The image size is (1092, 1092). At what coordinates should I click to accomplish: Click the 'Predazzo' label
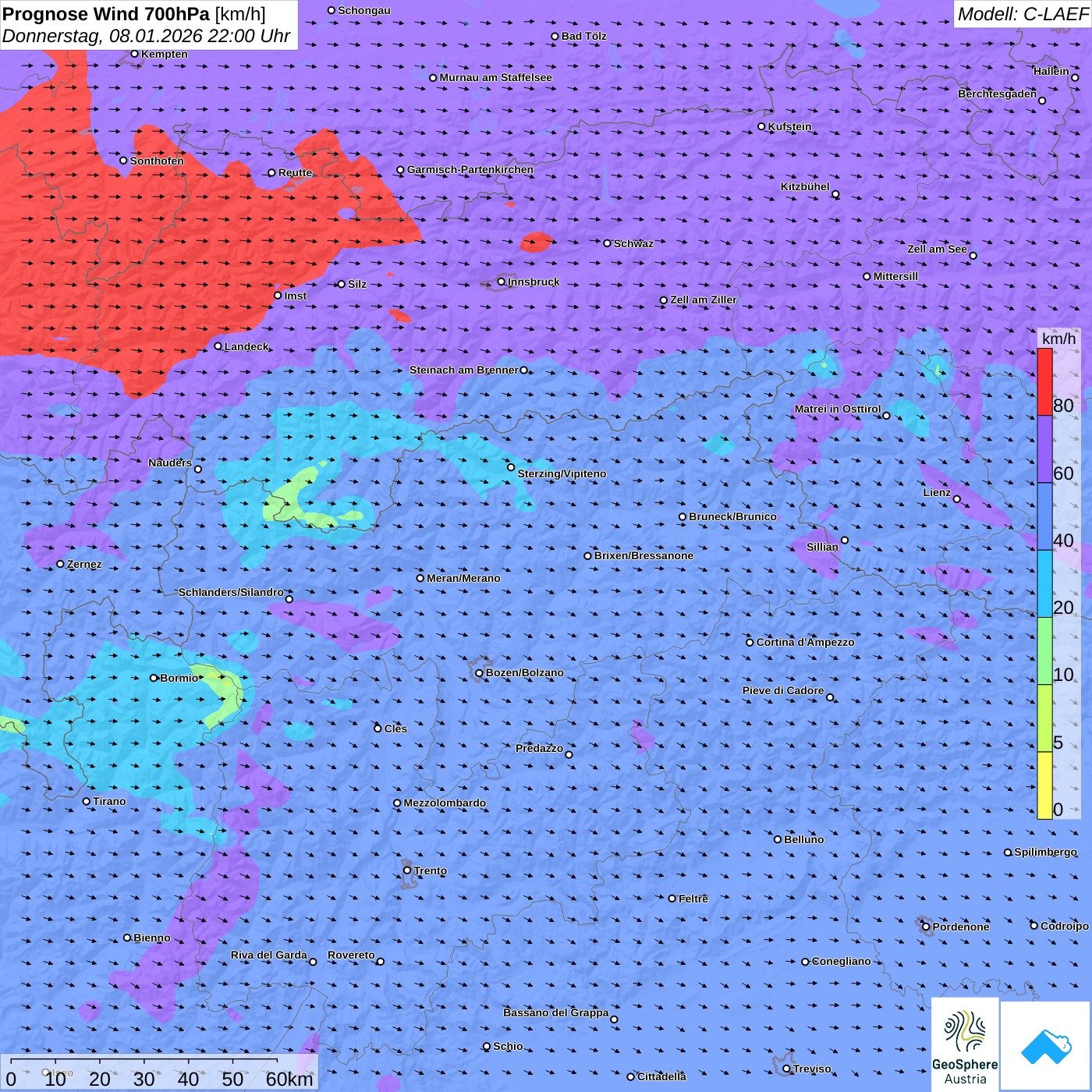[539, 748]
